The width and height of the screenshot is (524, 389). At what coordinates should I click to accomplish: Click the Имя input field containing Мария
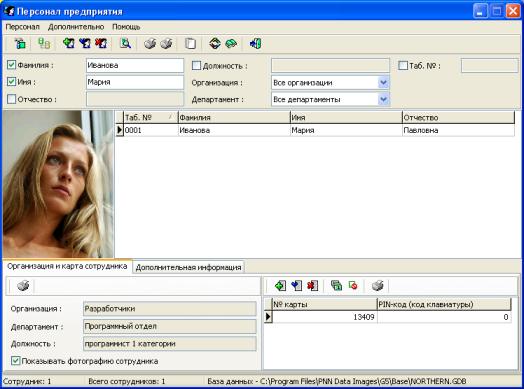[x=135, y=82]
